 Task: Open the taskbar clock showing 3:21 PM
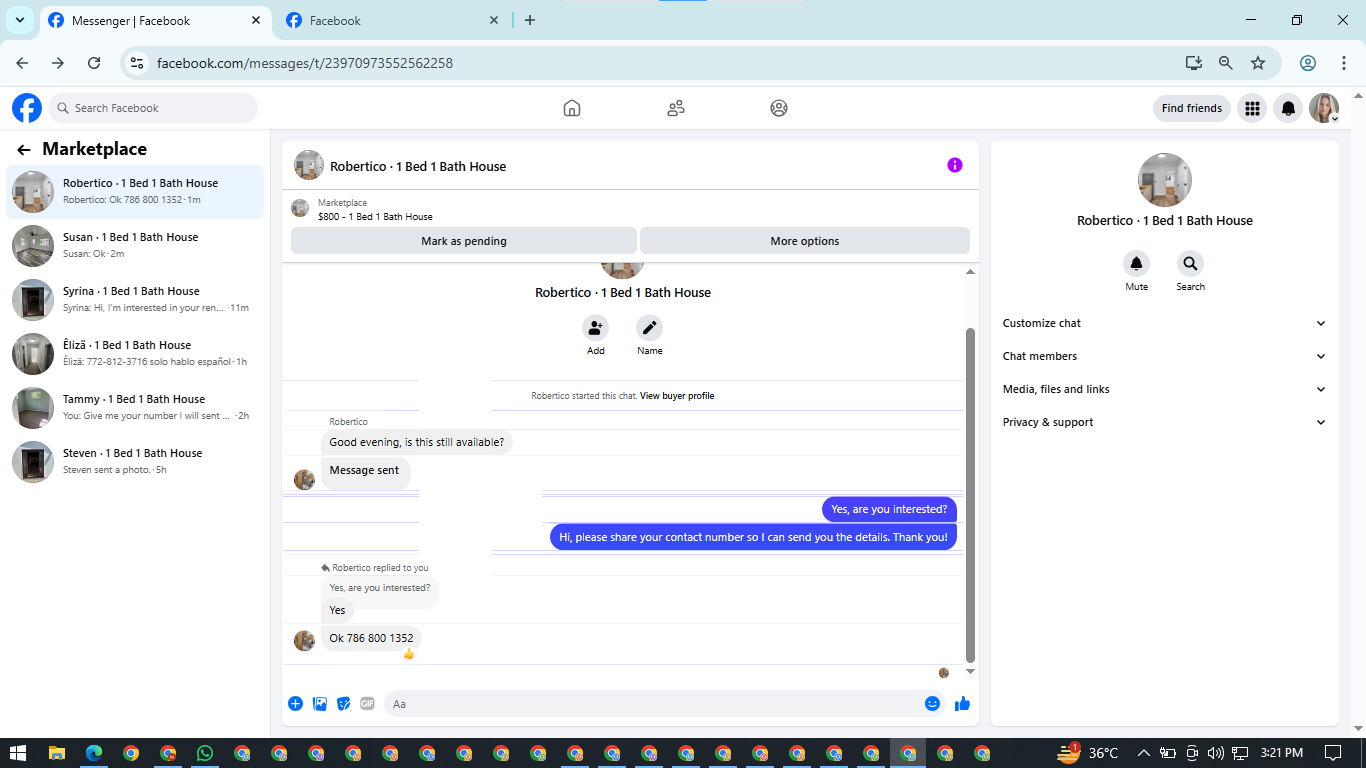1281,753
